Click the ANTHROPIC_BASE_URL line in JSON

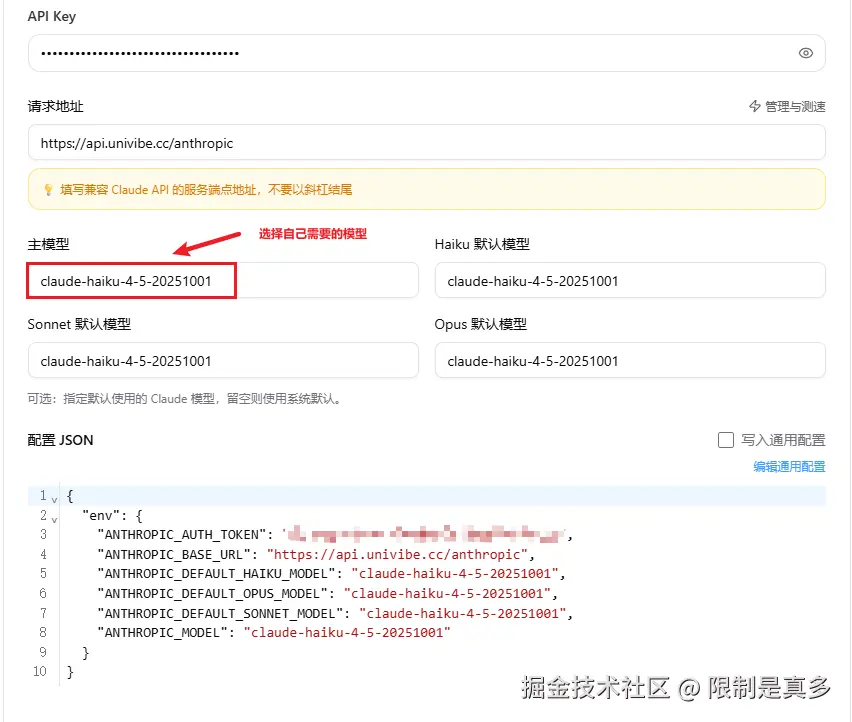[316, 554]
